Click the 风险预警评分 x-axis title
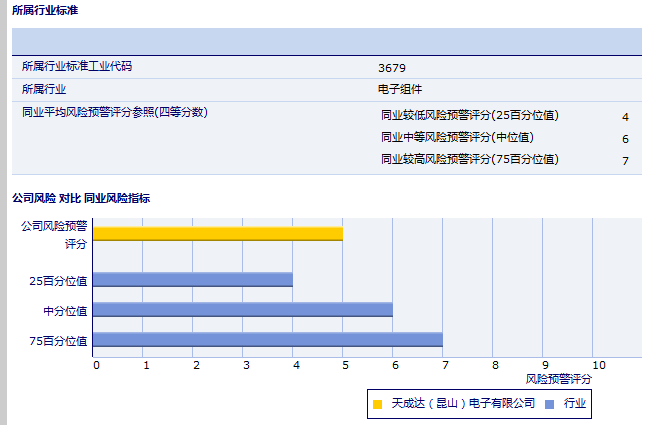This screenshot has width=659, height=425. tap(558, 380)
